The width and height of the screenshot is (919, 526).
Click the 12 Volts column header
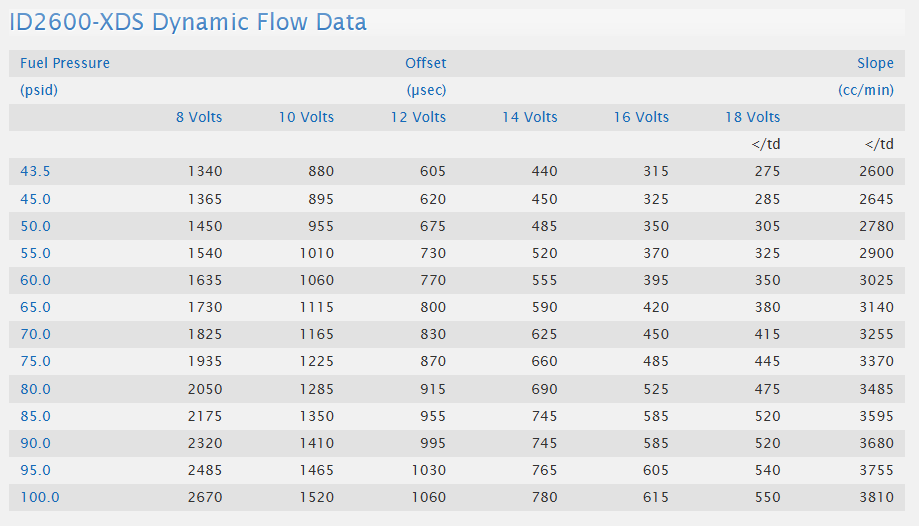tap(418, 117)
